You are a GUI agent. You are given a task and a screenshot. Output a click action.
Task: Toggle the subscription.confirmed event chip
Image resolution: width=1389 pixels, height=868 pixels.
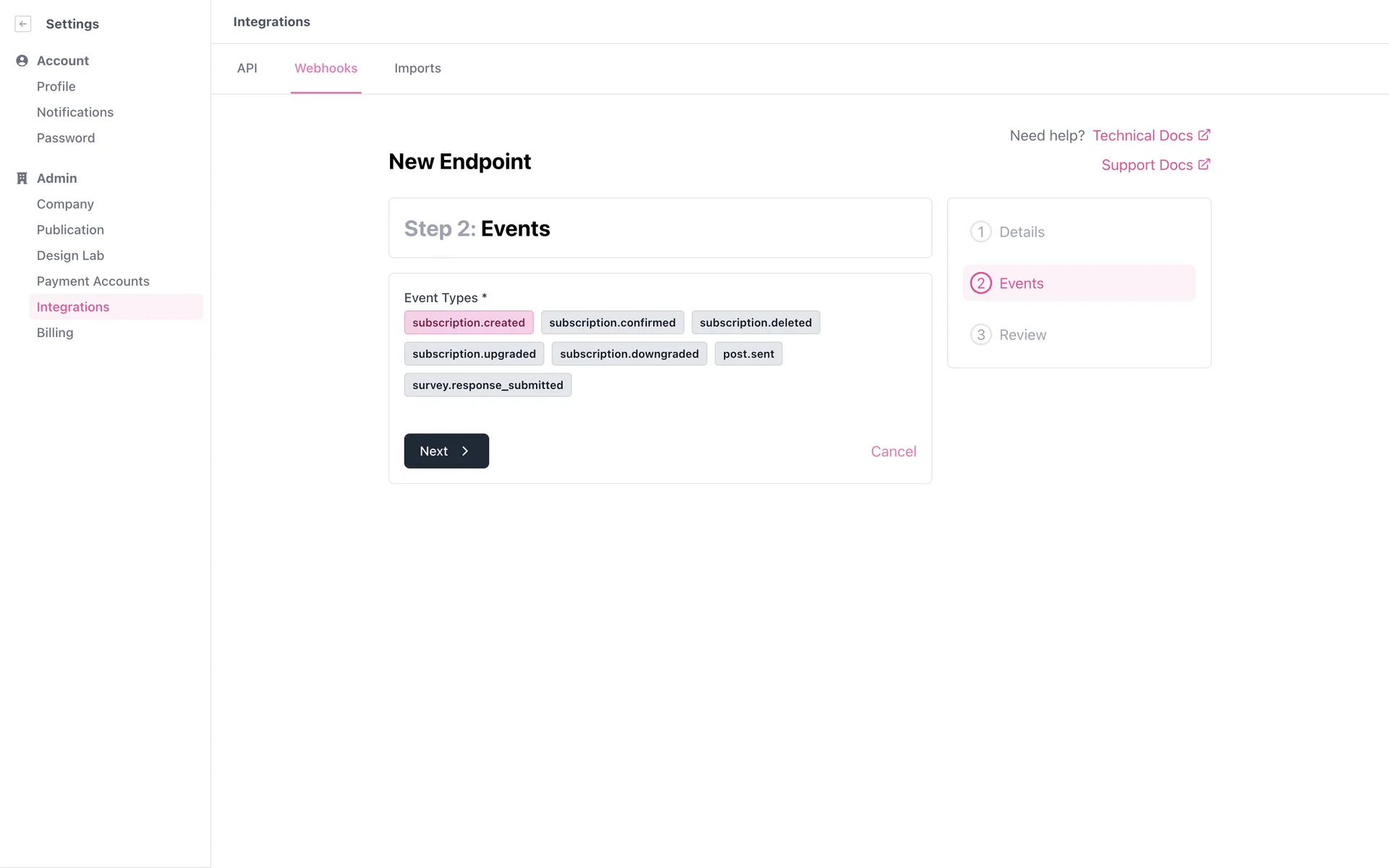point(612,323)
